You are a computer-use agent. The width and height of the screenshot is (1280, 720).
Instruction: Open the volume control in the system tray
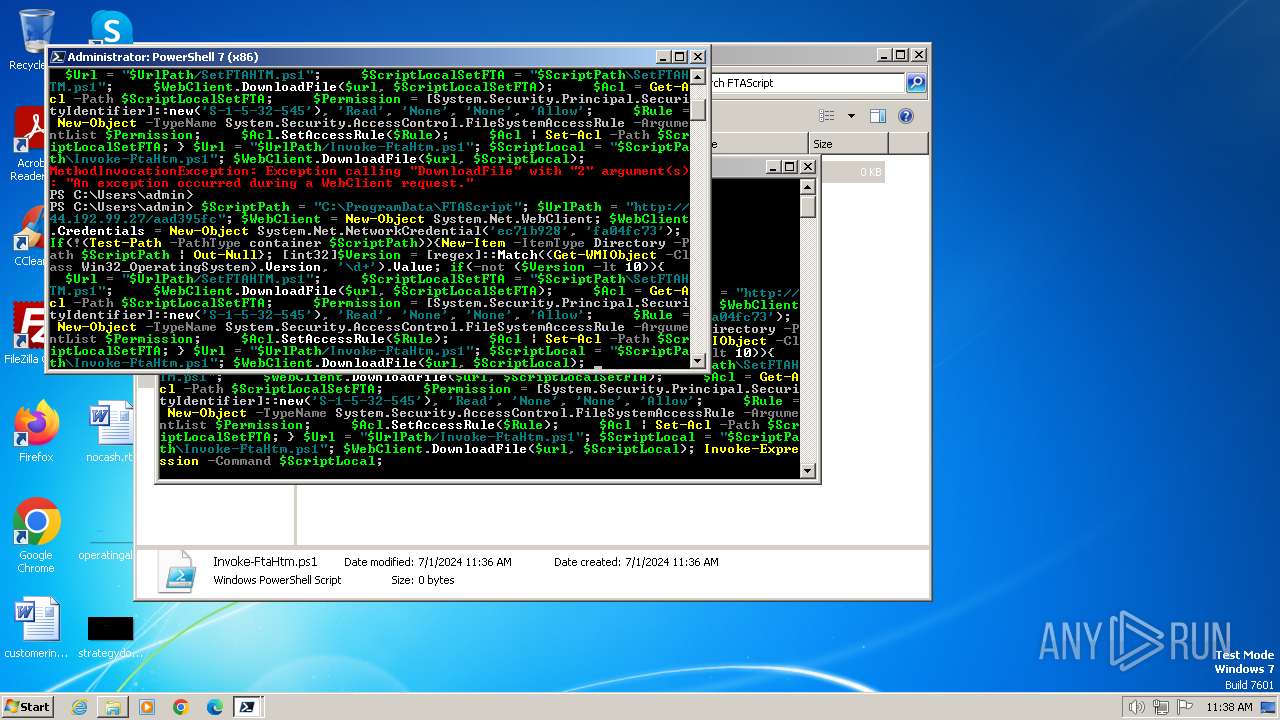1136,707
